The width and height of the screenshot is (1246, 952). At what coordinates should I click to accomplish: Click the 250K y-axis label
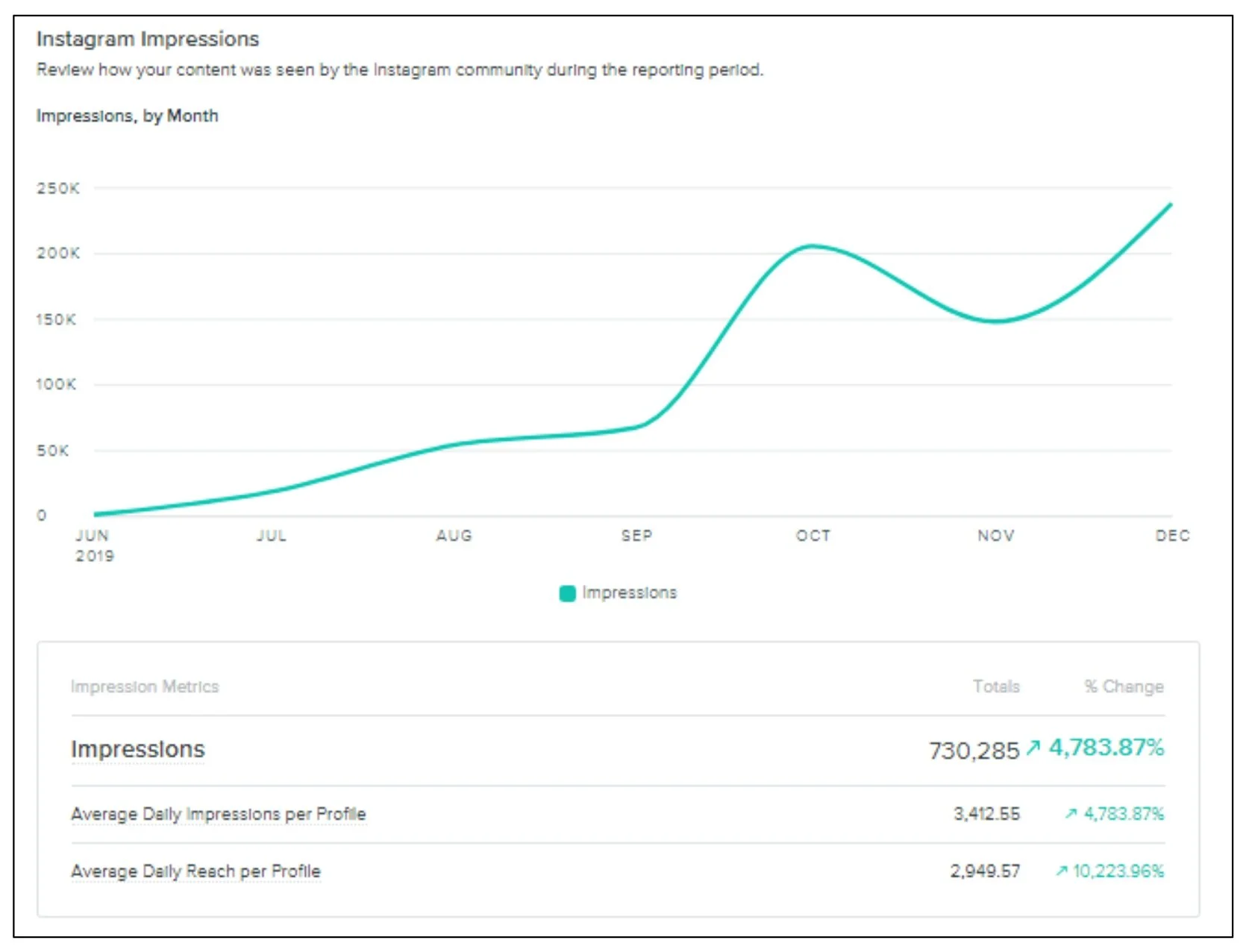tap(58, 189)
